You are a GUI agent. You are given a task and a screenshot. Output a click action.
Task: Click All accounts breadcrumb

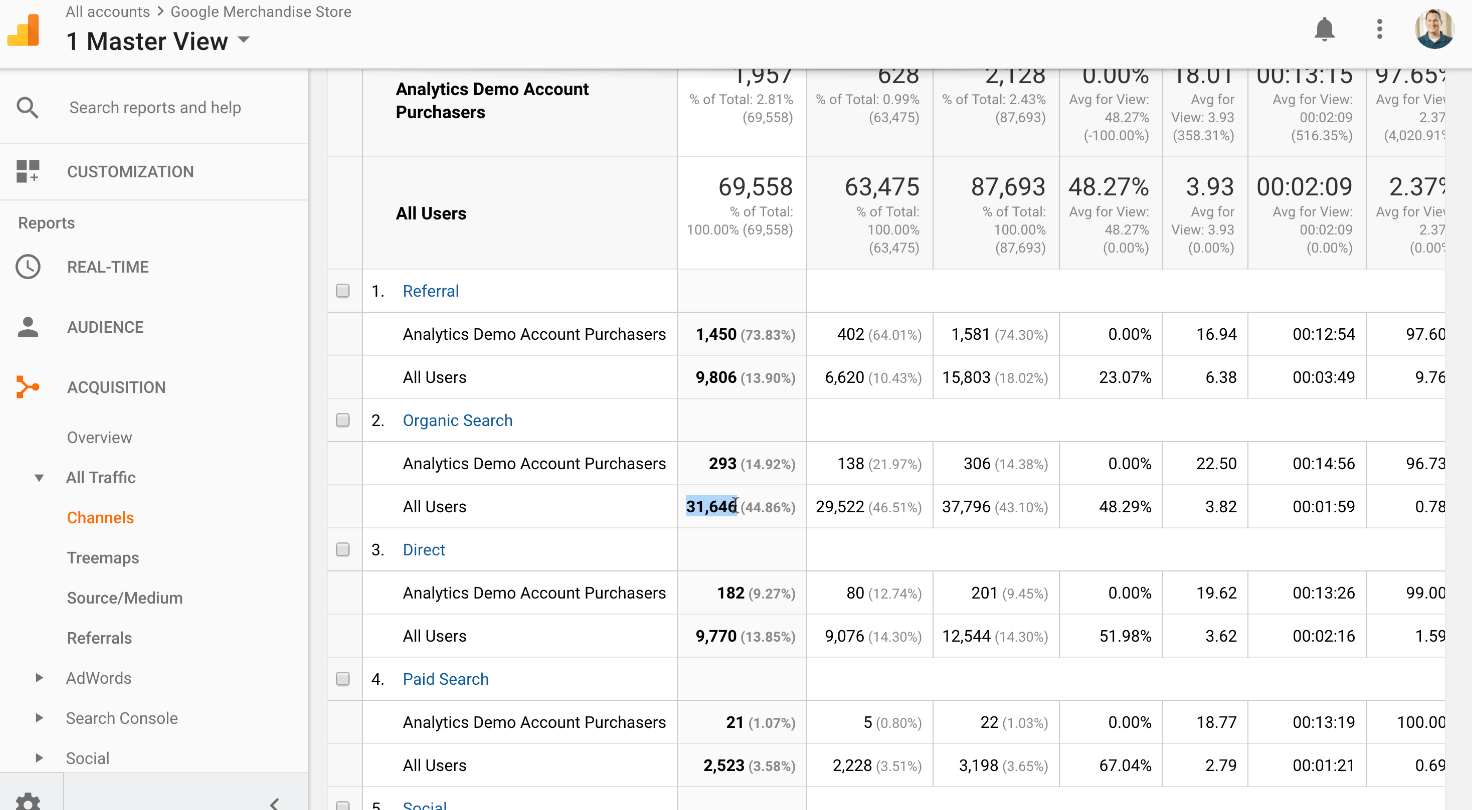pyautogui.click(x=107, y=12)
